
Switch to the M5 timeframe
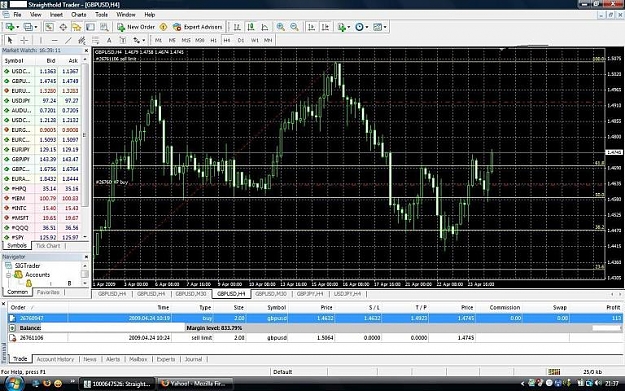click(x=172, y=40)
